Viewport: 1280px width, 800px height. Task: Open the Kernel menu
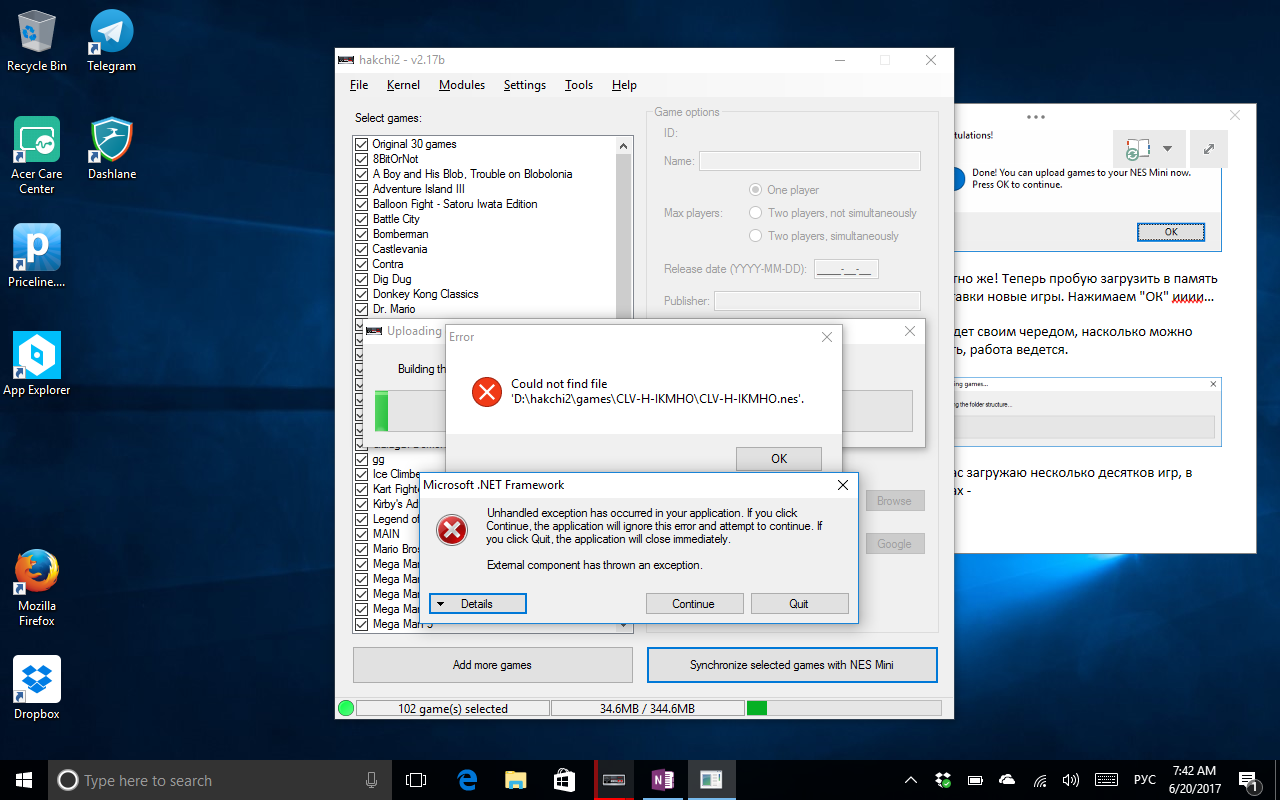tap(403, 85)
